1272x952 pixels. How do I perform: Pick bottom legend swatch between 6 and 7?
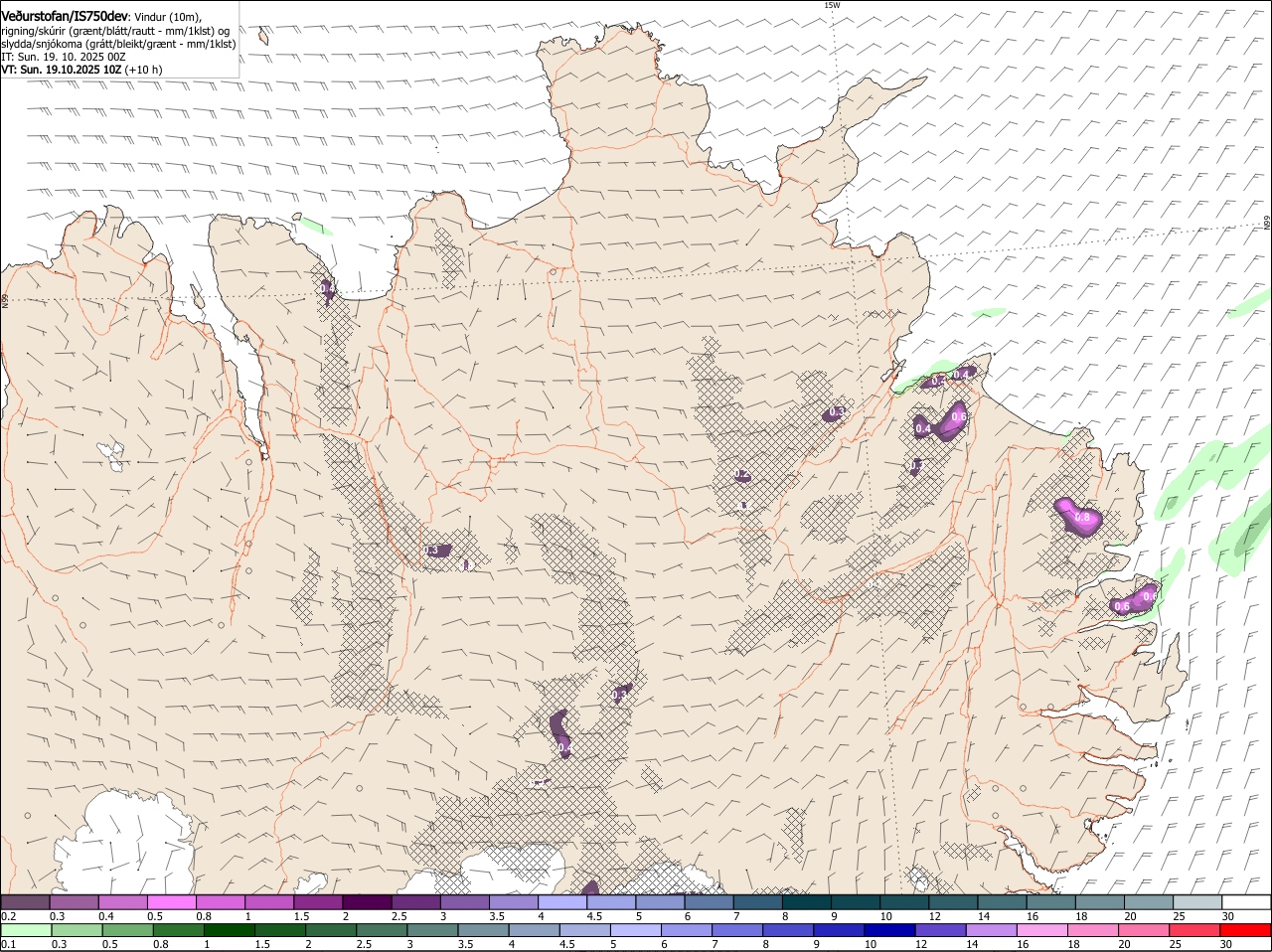tap(687, 930)
